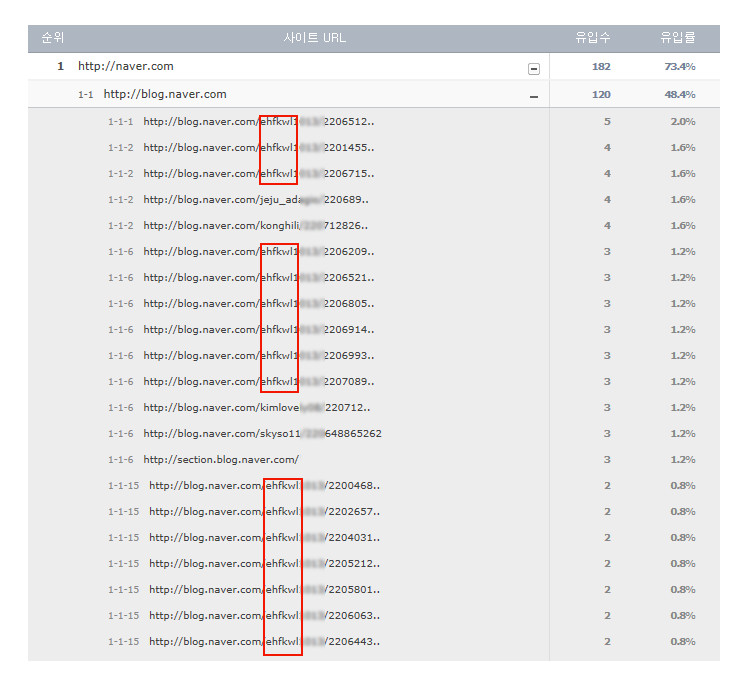Open the blog URL ending in /2204031..
This screenshot has width=741, height=677.
264,537
